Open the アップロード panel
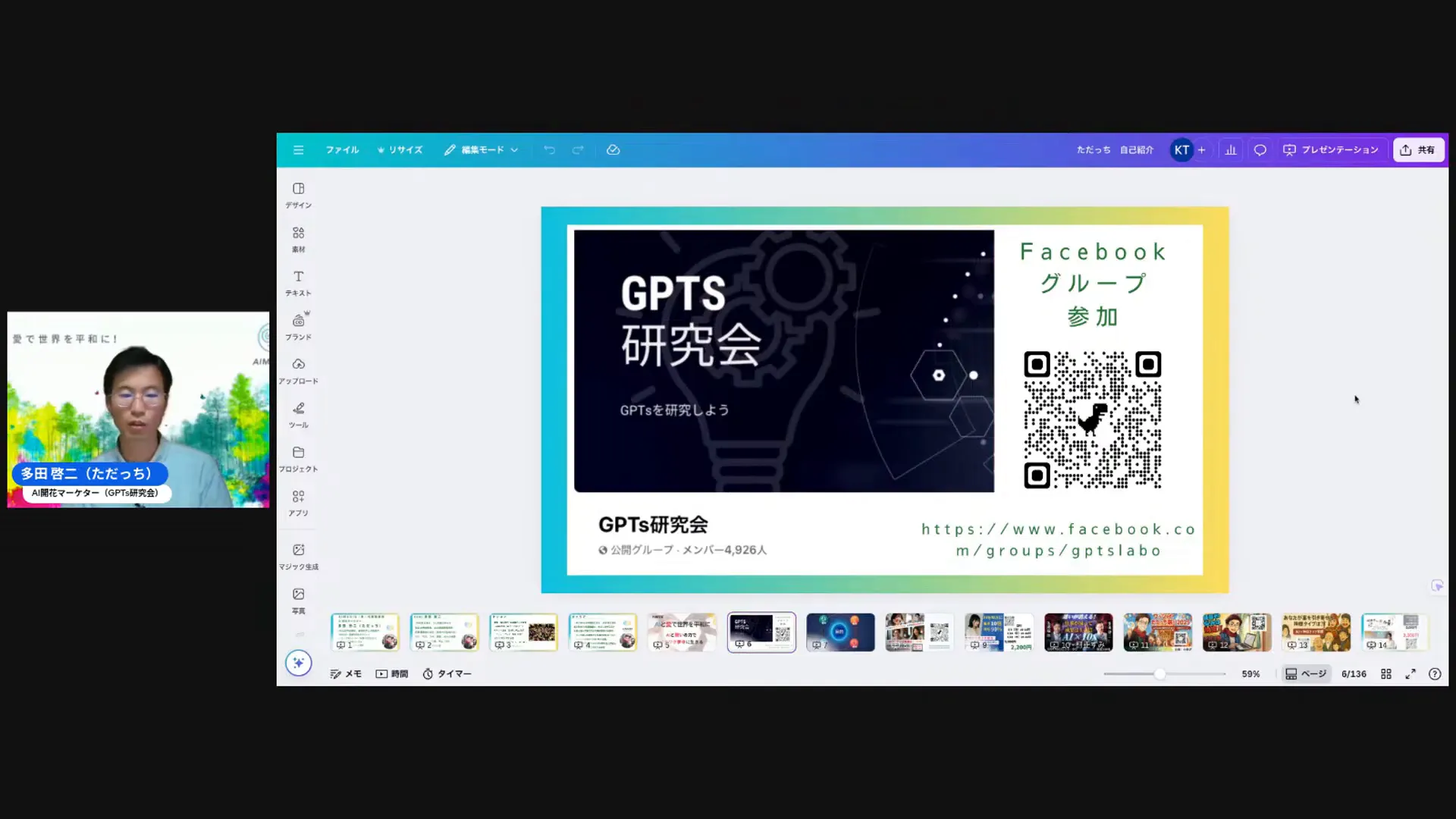 [x=298, y=371]
